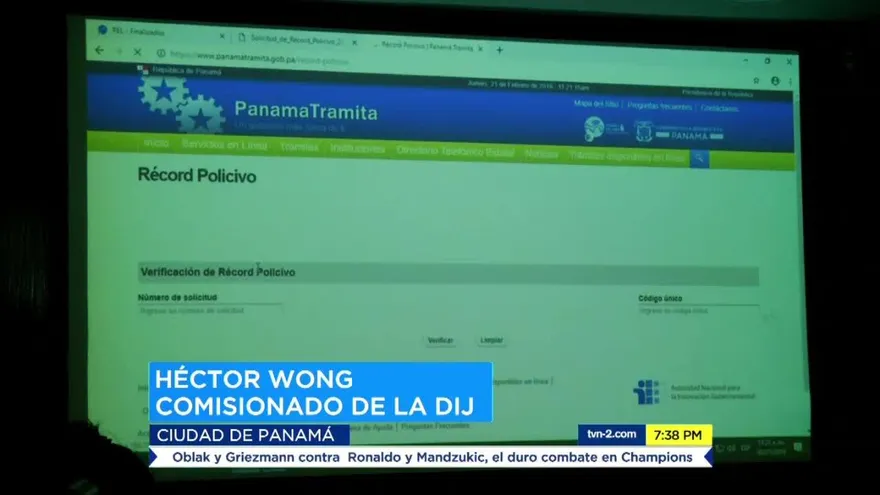Click the PanamaTramita site title
Image resolution: width=880 pixels, height=495 pixels.
pyautogui.click(x=306, y=111)
